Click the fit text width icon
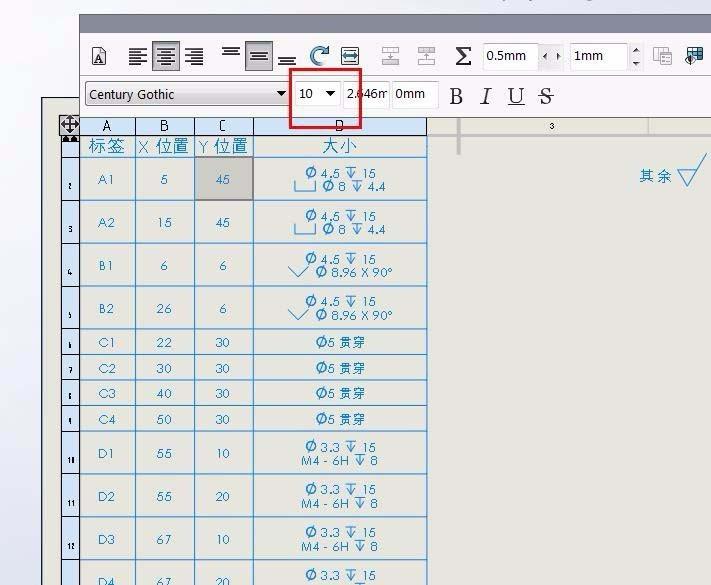 [350, 56]
